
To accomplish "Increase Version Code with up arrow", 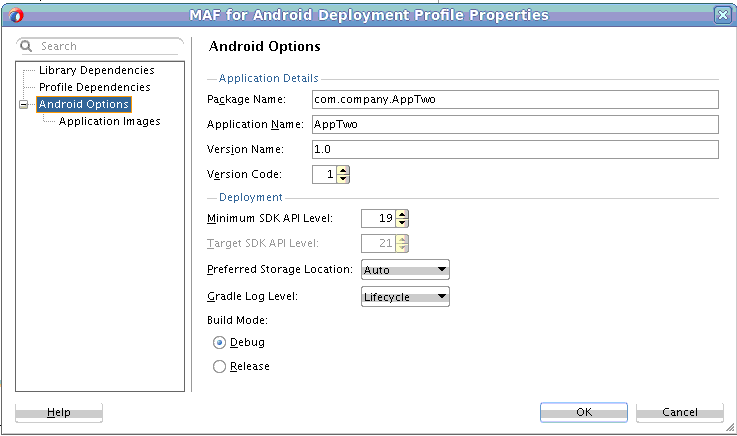I will (343, 171).
